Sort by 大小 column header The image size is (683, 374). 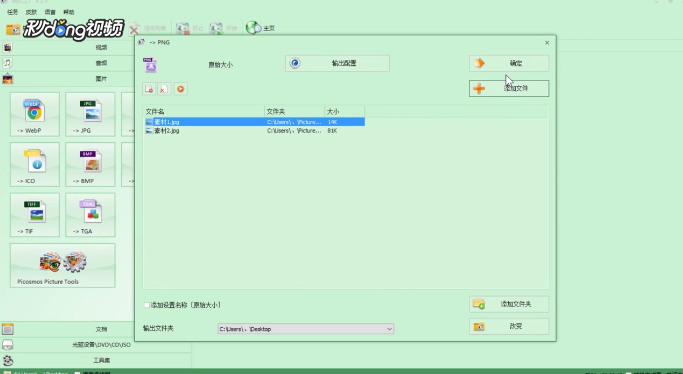click(x=345, y=111)
